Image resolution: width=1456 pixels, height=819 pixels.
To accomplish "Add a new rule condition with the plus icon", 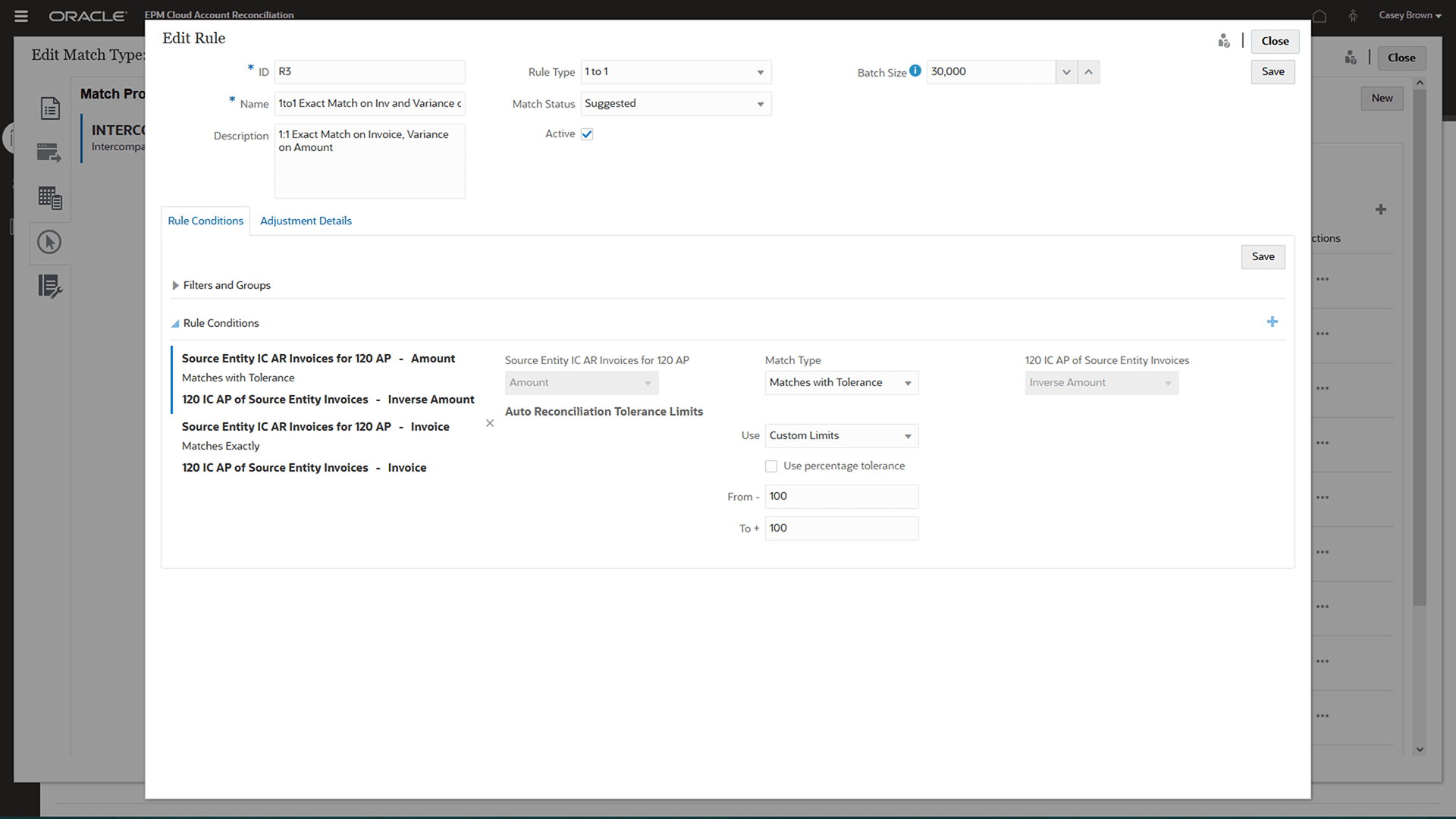I will coord(1272,322).
